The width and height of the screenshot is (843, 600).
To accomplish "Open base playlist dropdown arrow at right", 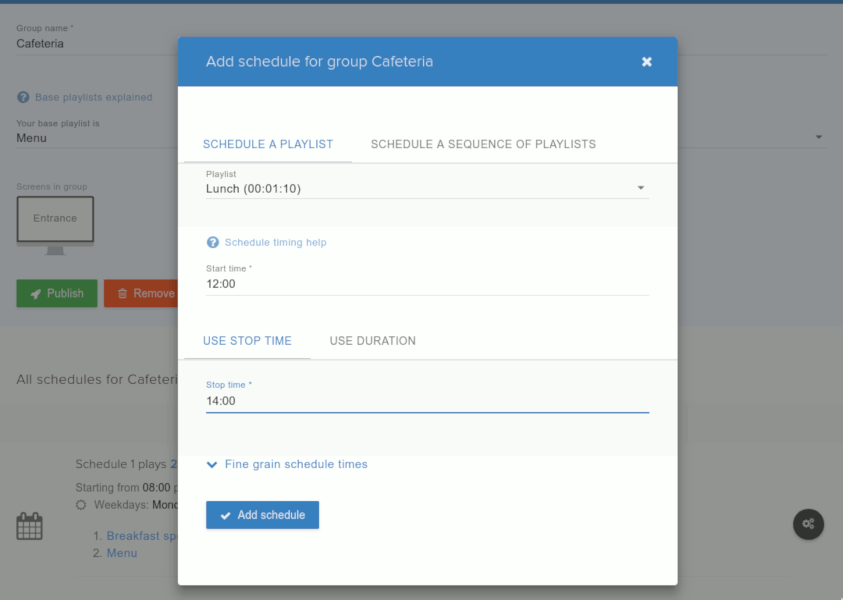I will [x=818, y=137].
